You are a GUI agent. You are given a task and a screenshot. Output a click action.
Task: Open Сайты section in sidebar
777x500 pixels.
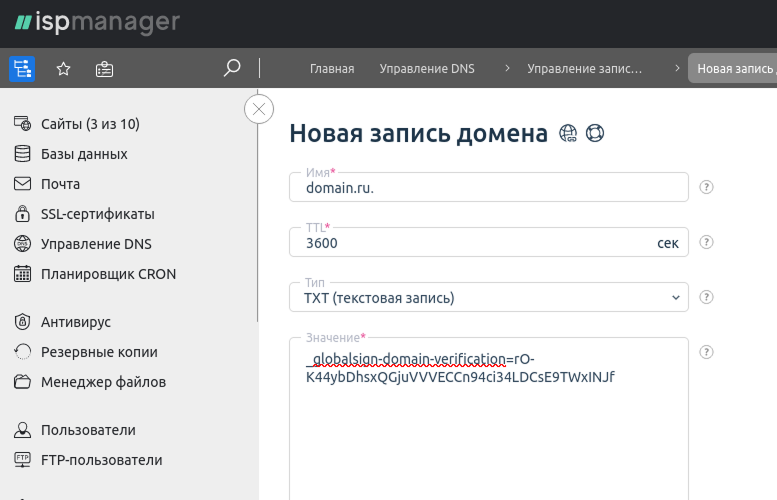pyautogui.click(x=90, y=124)
